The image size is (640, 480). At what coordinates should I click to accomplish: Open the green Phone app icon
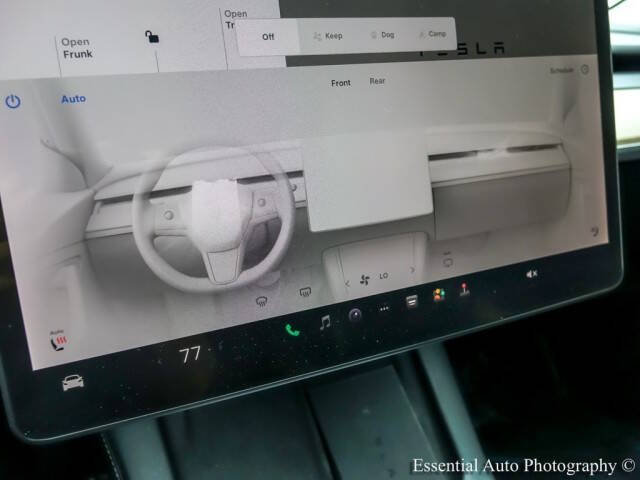pyautogui.click(x=292, y=330)
